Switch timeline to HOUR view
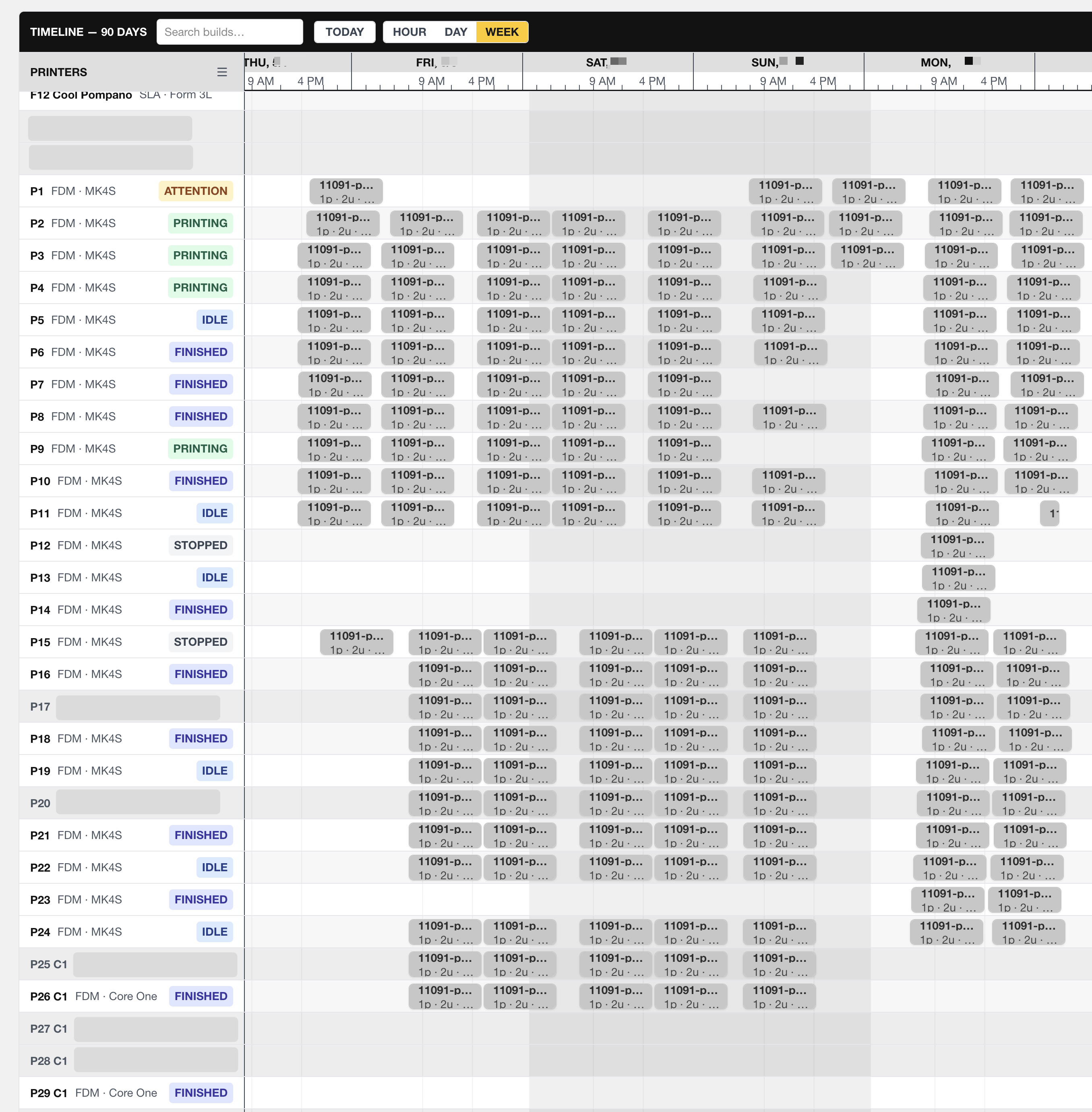 409,32
